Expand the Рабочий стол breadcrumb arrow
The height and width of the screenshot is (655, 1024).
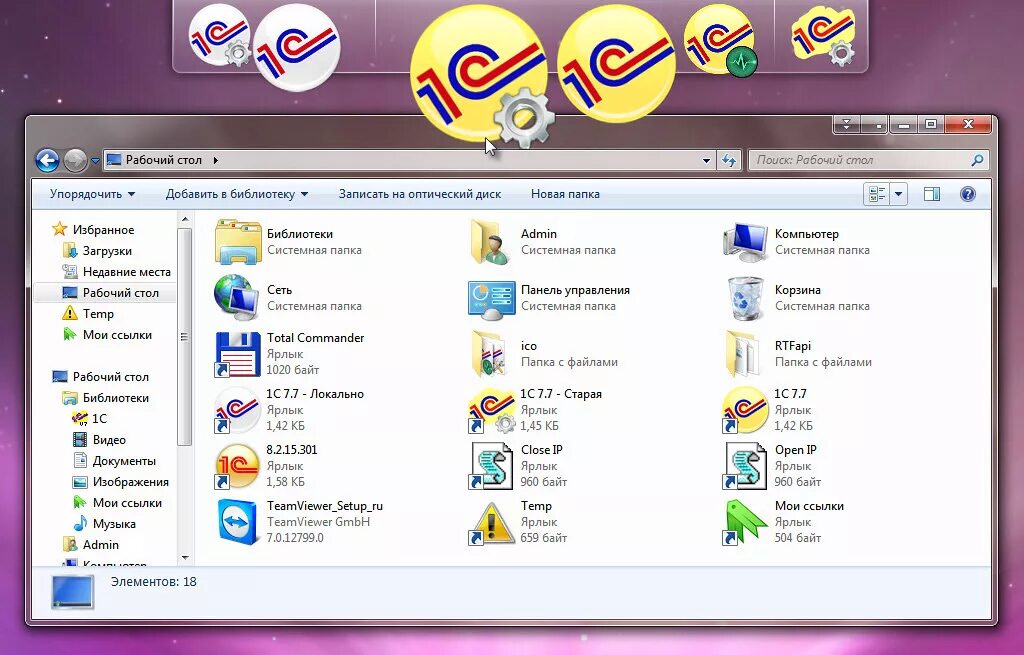coord(216,160)
